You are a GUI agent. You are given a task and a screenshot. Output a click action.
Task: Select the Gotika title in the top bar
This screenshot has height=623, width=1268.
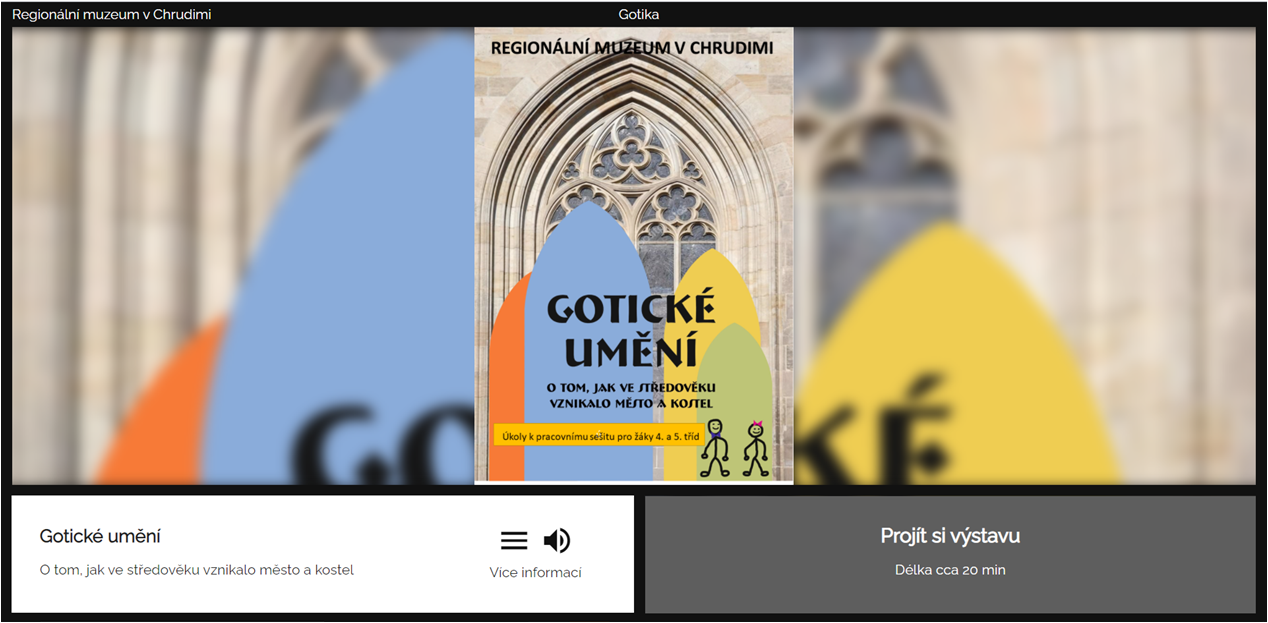[639, 14]
